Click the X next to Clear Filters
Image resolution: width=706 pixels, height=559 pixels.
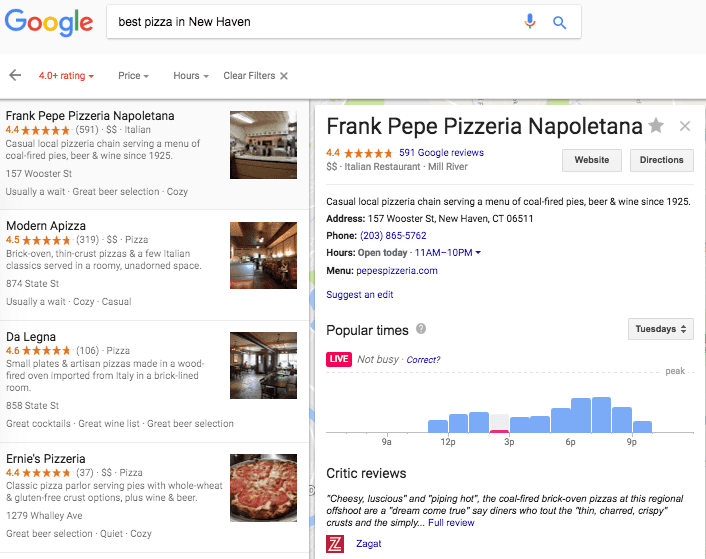(x=284, y=76)
